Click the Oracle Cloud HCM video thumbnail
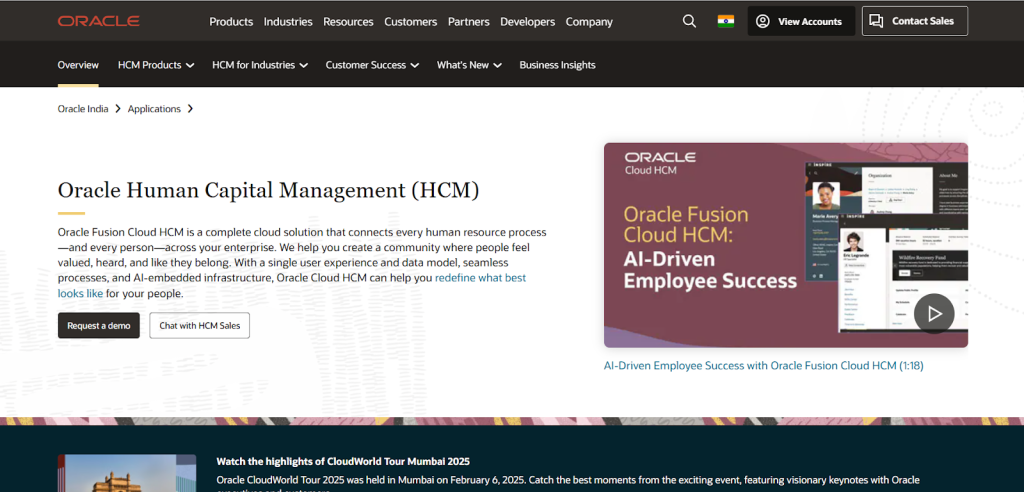This screenshot has width=1024, height=492. tap(786, 245)
